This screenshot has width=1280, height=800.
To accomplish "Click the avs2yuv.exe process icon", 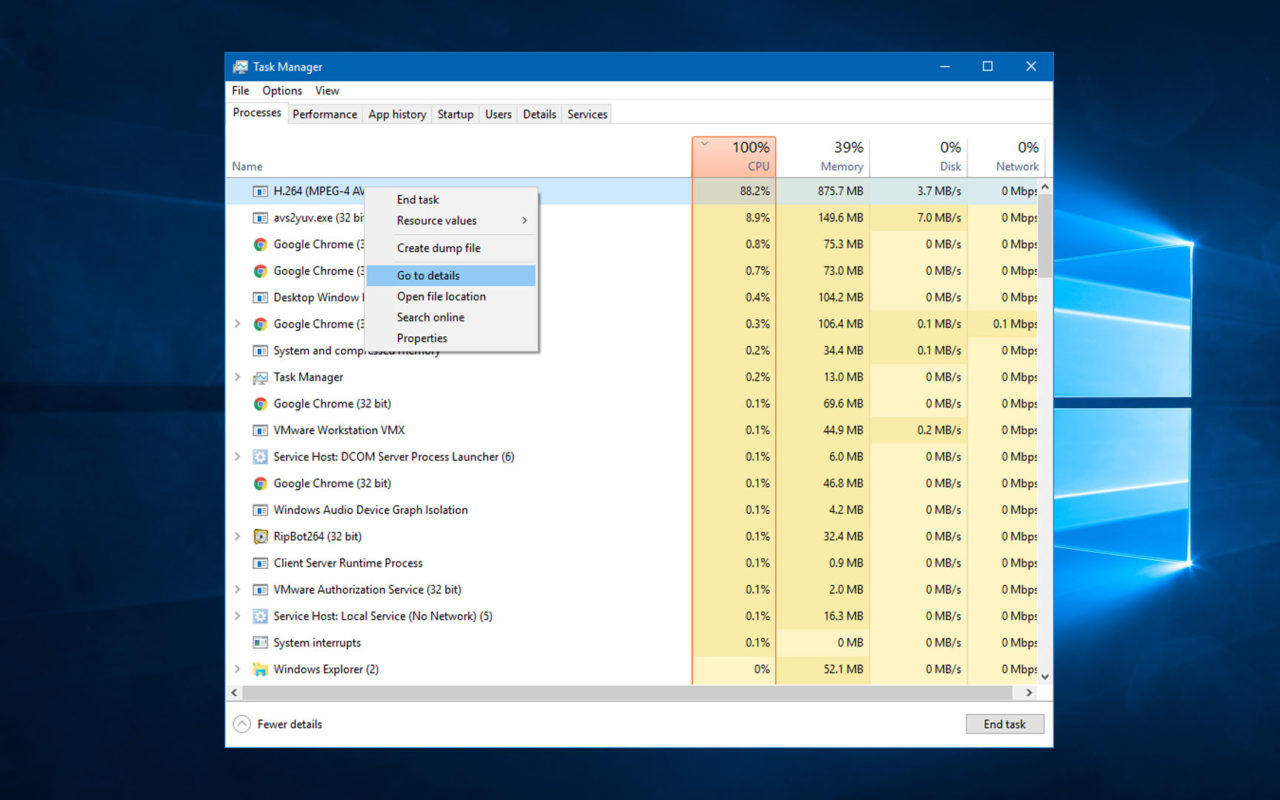I will (260, 218).
